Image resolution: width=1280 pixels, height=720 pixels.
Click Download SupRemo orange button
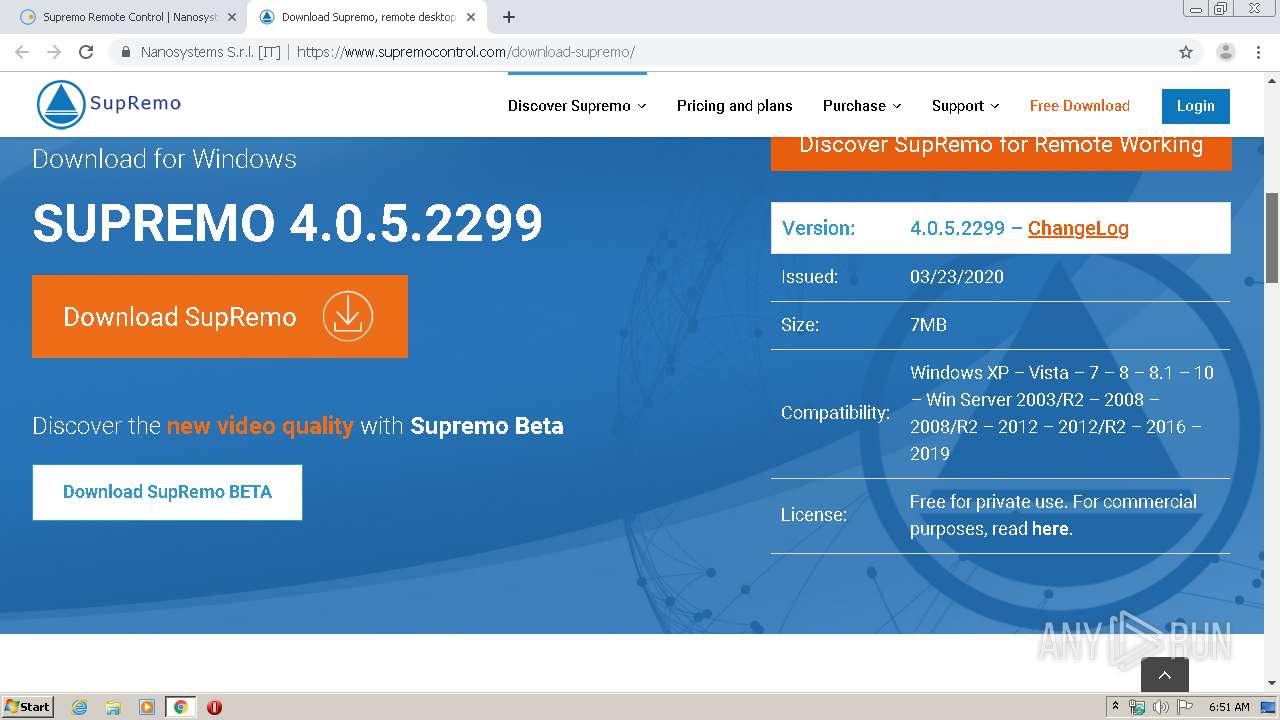[x=220, y=316]
